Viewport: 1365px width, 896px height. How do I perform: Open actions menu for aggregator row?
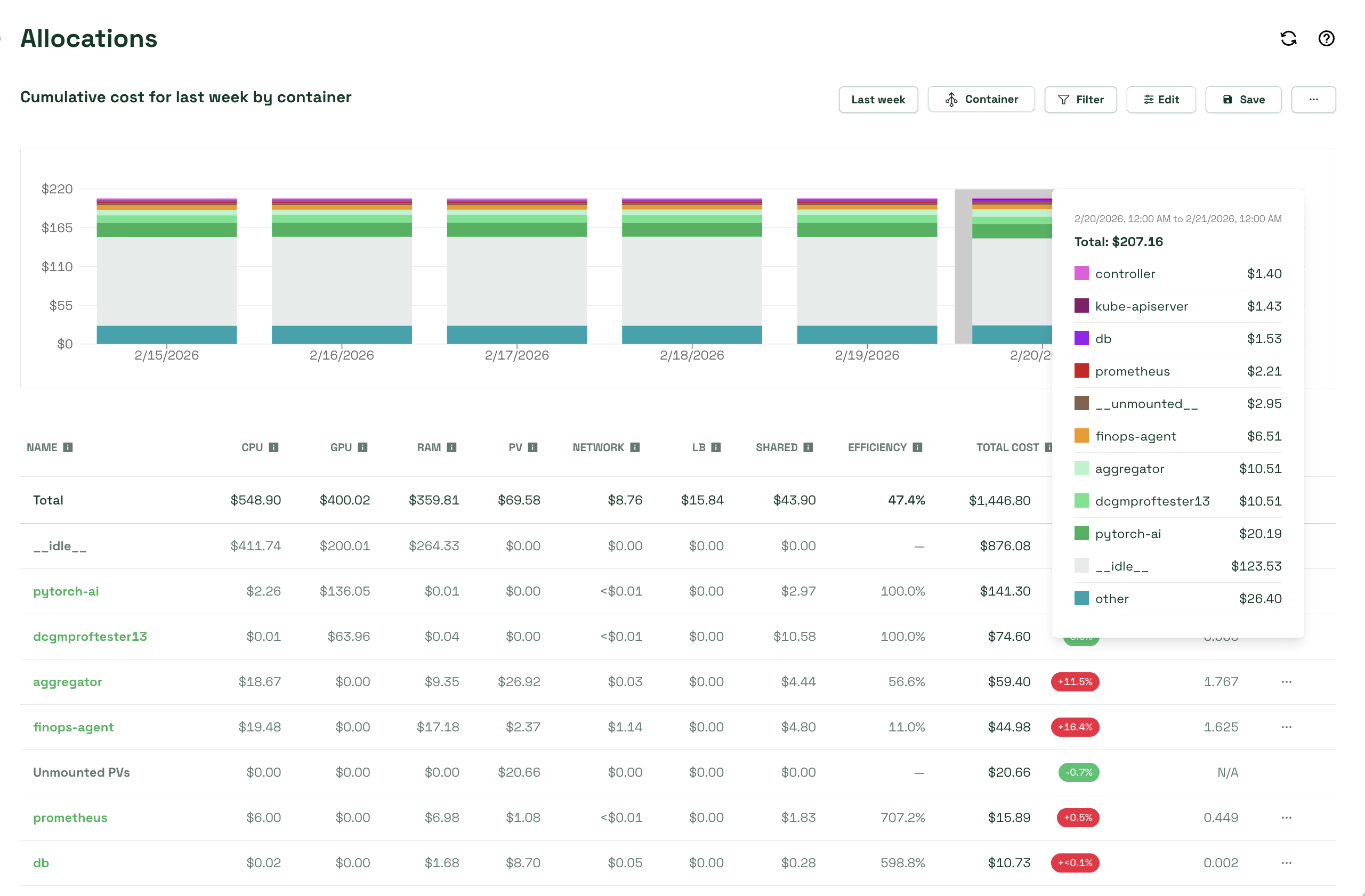point(1287,682)
